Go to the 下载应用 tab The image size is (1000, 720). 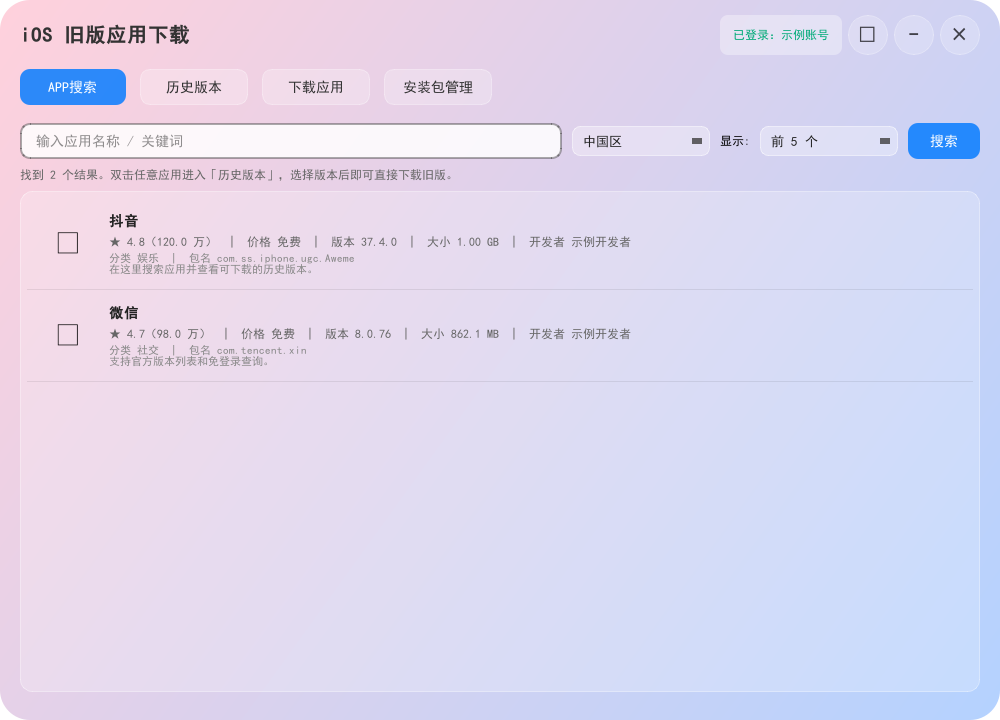316,87
